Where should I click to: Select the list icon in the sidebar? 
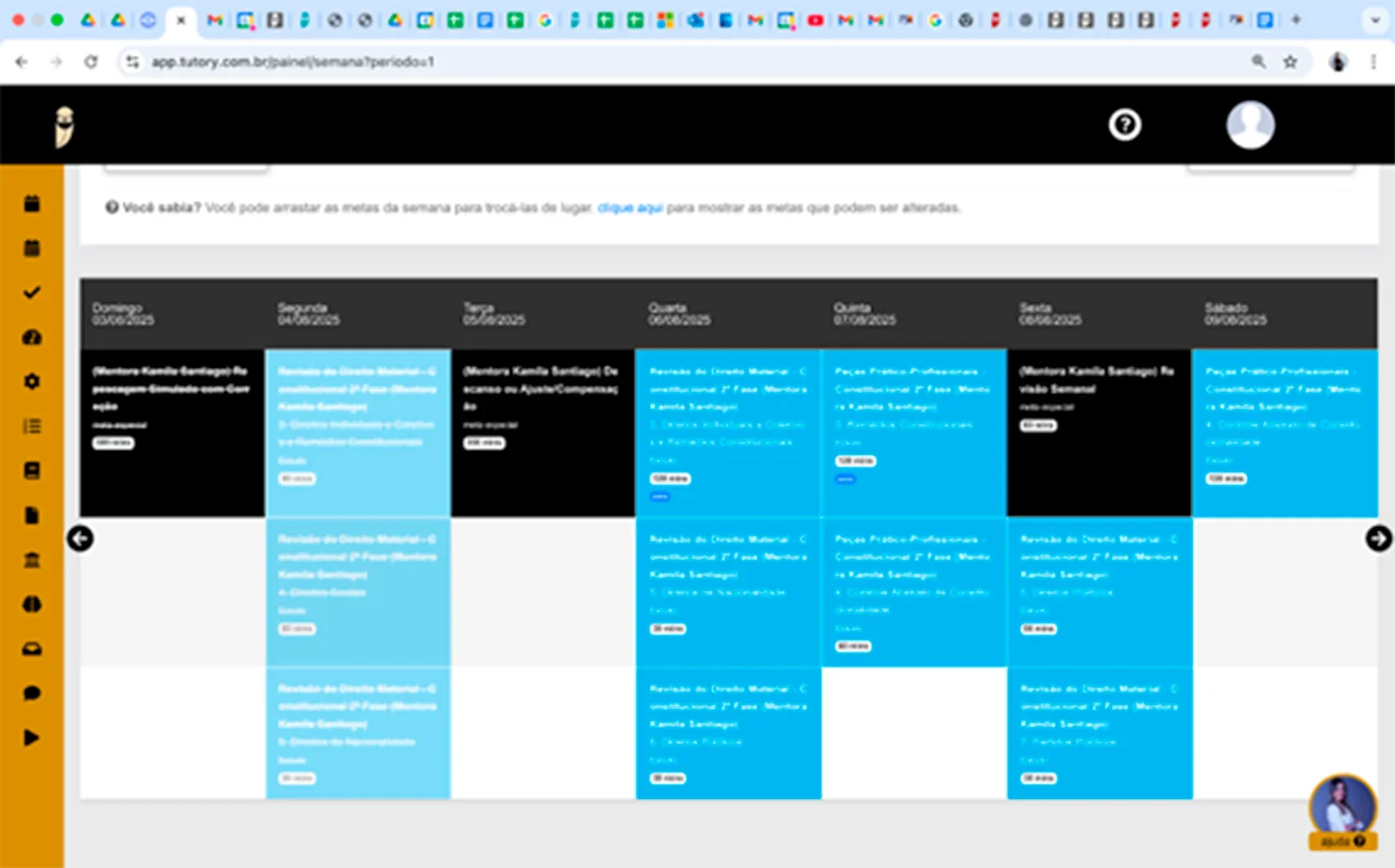32,426
